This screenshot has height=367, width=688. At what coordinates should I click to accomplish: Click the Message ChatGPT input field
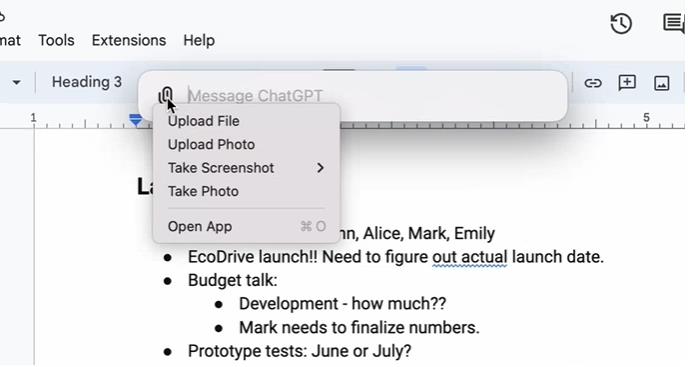coord(375,95)
